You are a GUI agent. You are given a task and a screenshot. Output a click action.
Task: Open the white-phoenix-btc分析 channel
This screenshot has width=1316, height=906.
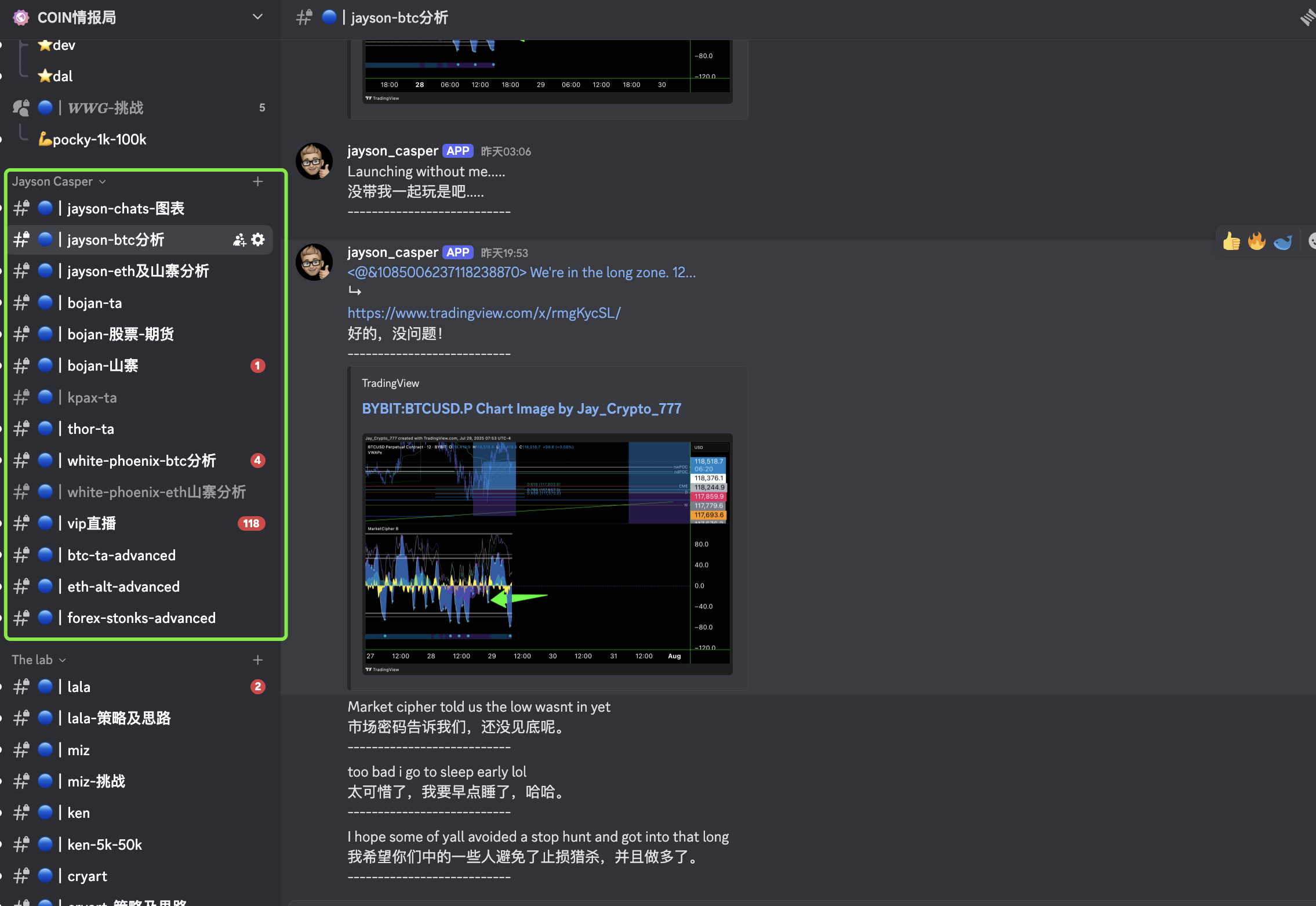pos(141,461)
